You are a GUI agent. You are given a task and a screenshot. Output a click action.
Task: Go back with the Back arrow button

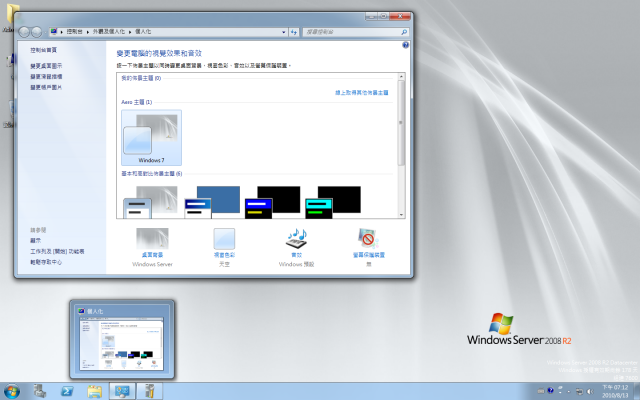tap(24, 32)
